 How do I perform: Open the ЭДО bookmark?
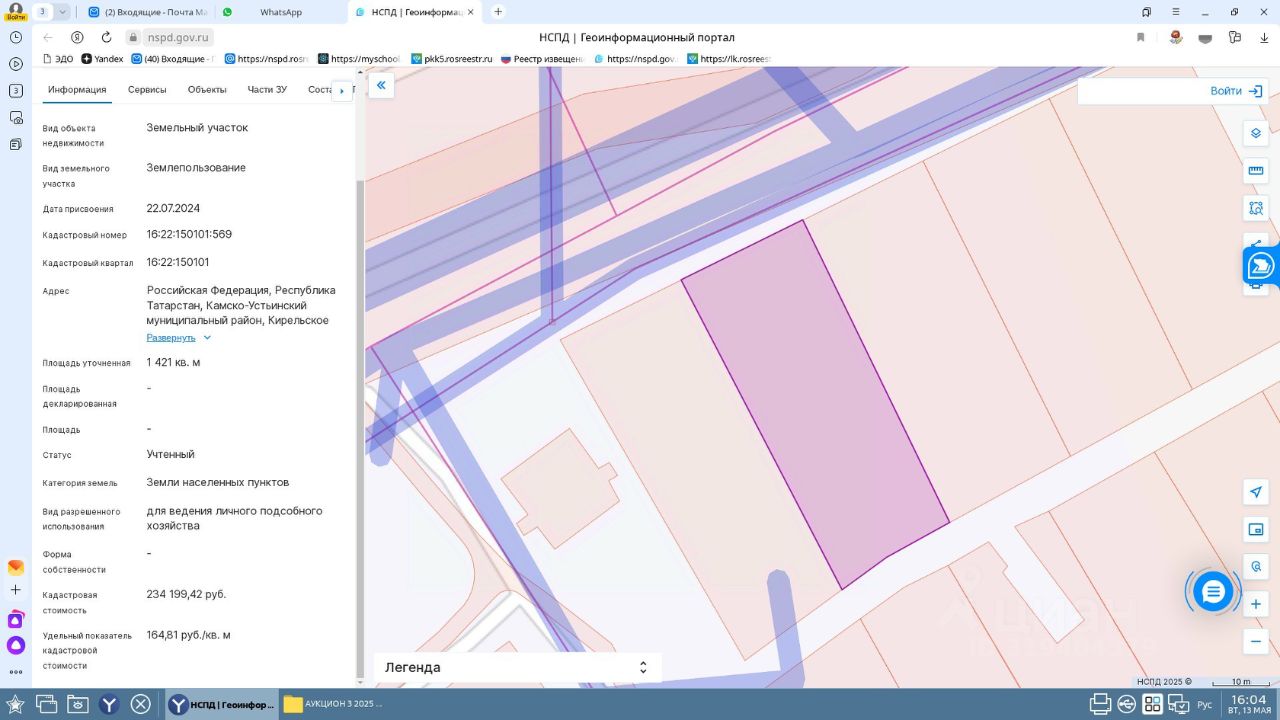58,59
